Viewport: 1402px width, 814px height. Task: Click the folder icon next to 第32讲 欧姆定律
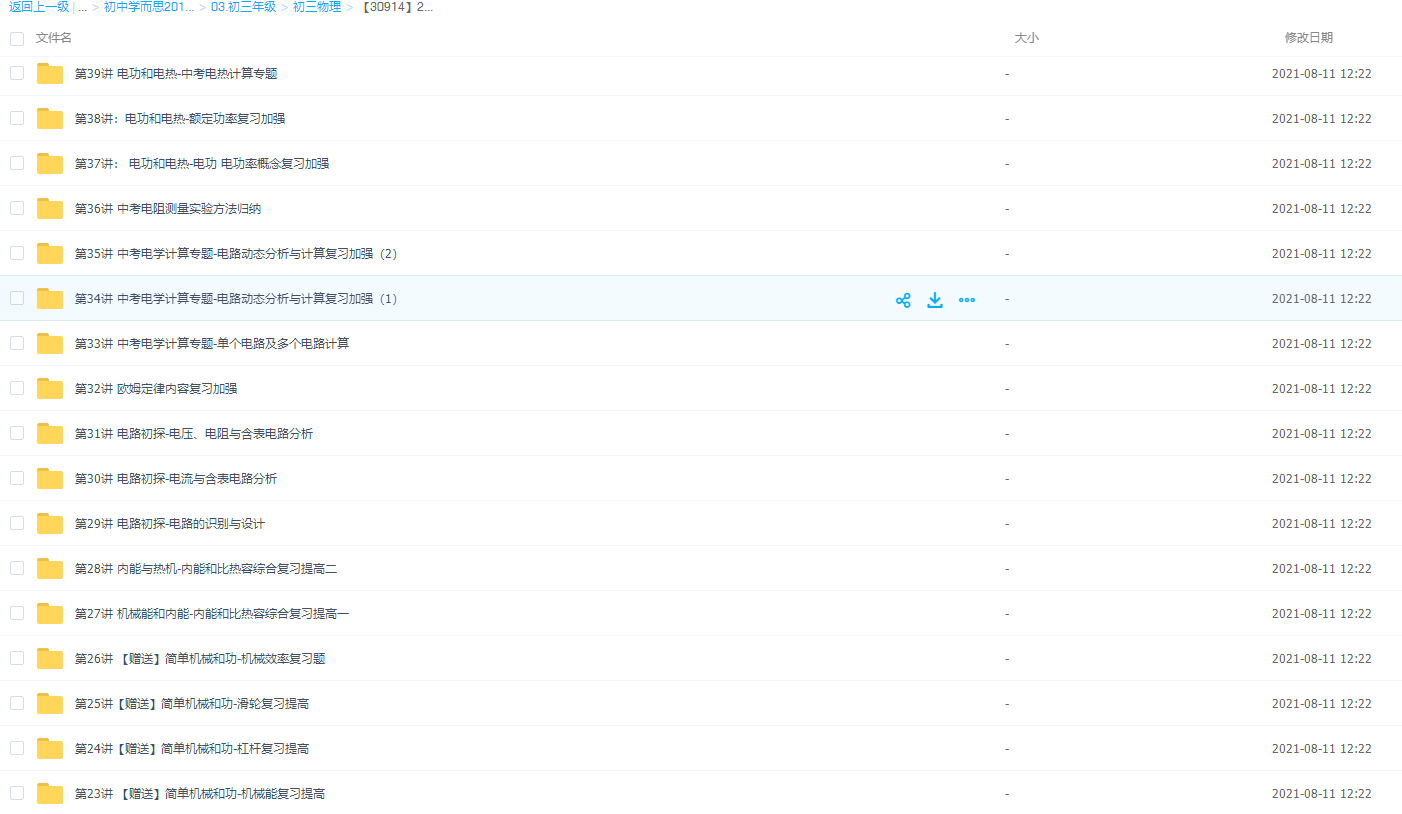[50, 389]
